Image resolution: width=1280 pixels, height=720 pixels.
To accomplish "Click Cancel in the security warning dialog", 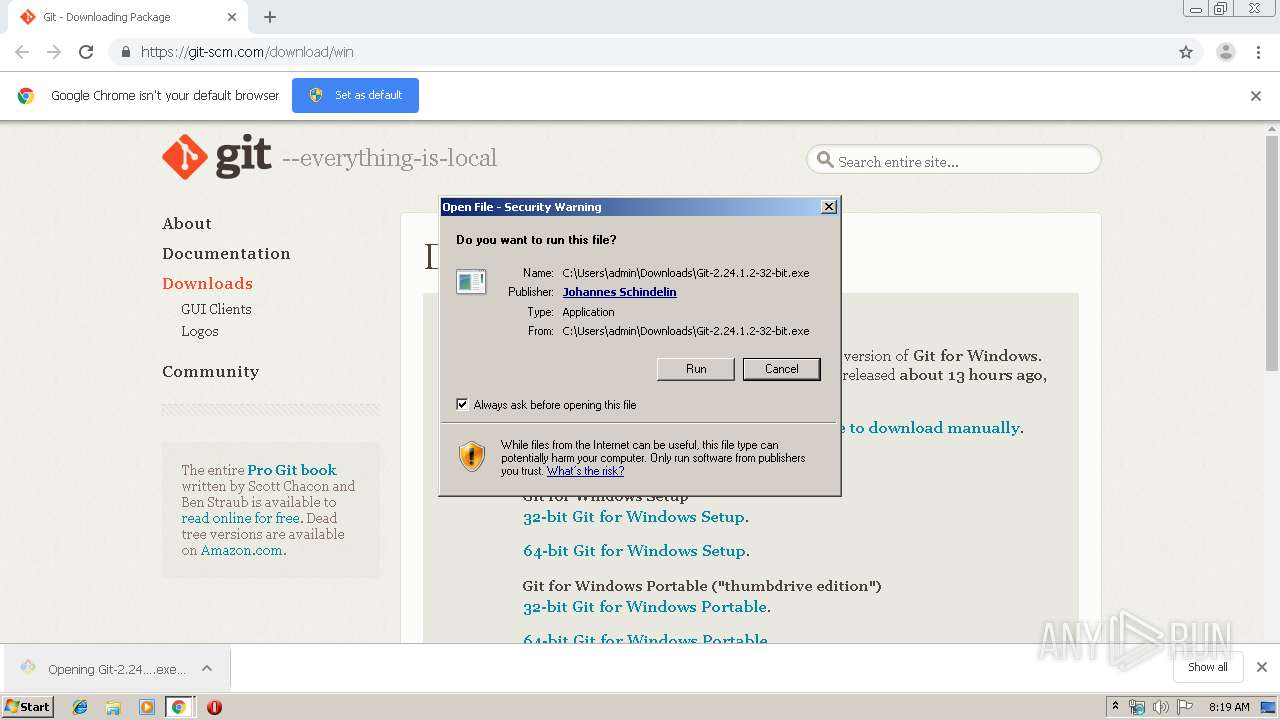I will [x=781, y=369].
